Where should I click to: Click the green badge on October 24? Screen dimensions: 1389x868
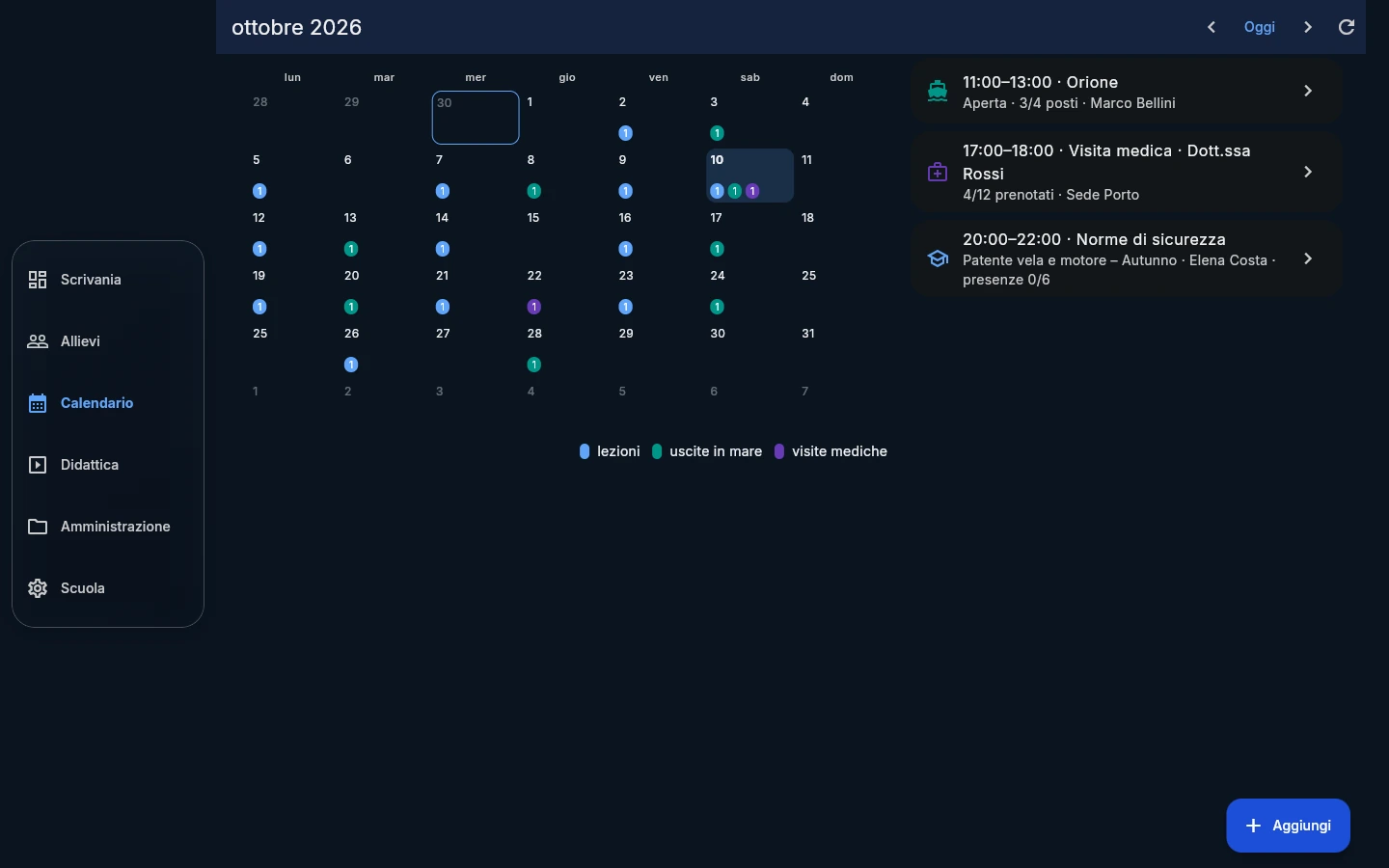pyautogui.click(x=717, y=307)
